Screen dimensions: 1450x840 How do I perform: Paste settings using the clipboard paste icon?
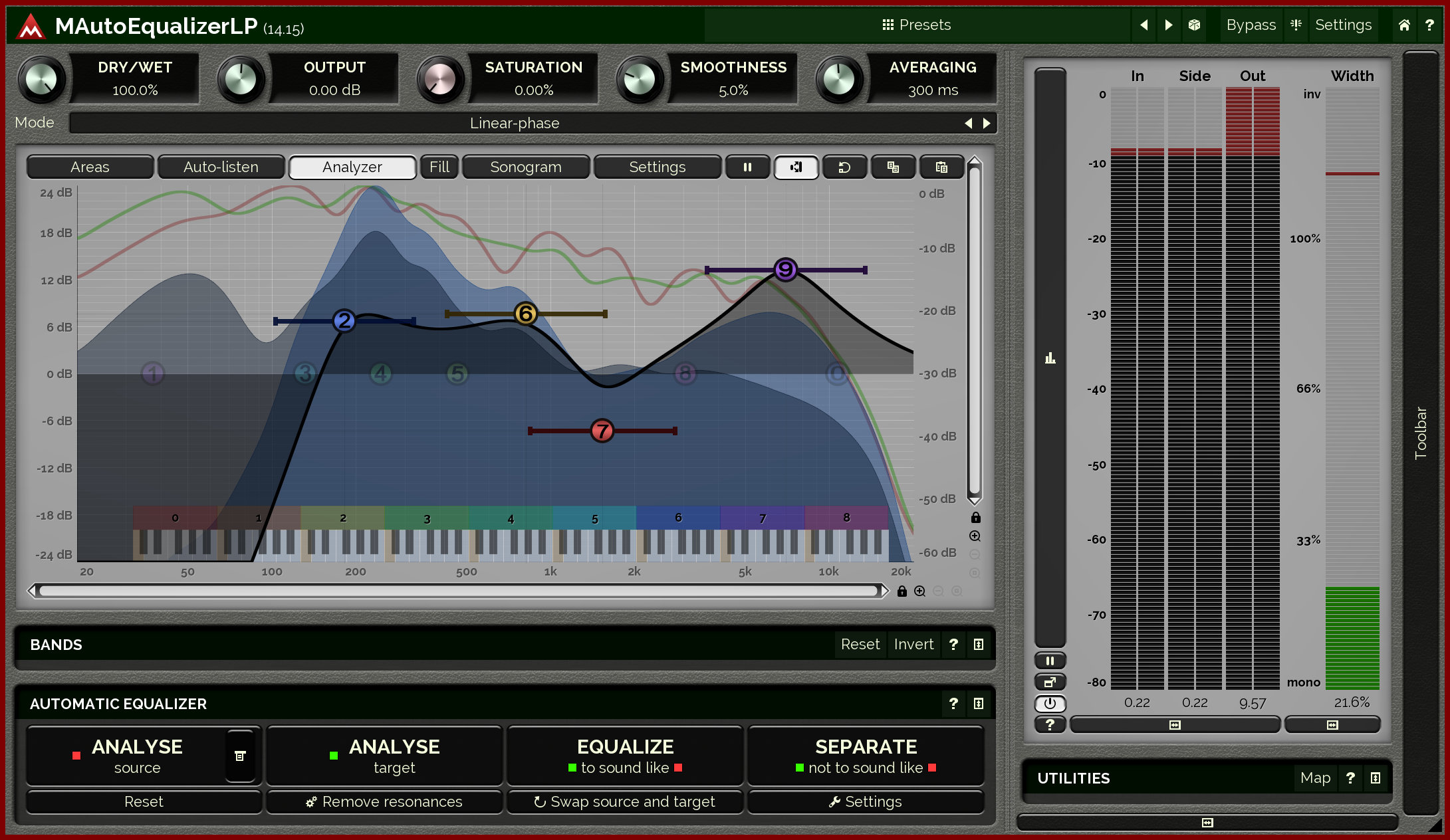942,167
